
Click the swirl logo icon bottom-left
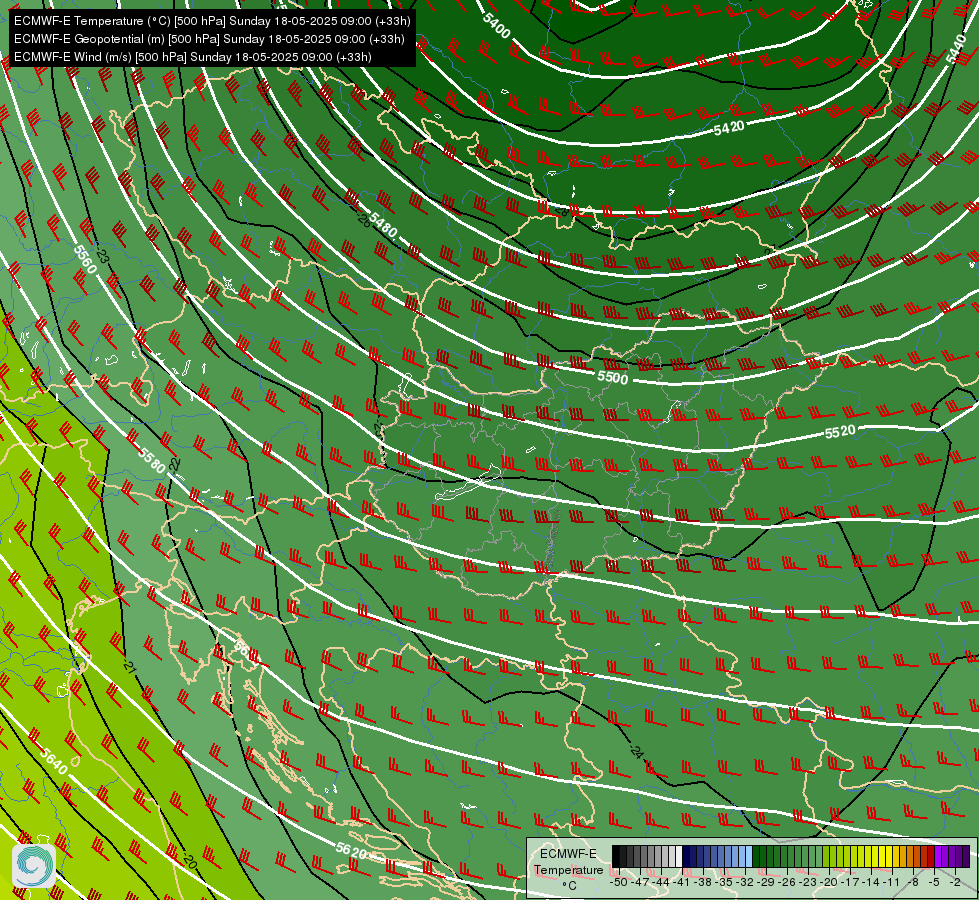[34, 865]
